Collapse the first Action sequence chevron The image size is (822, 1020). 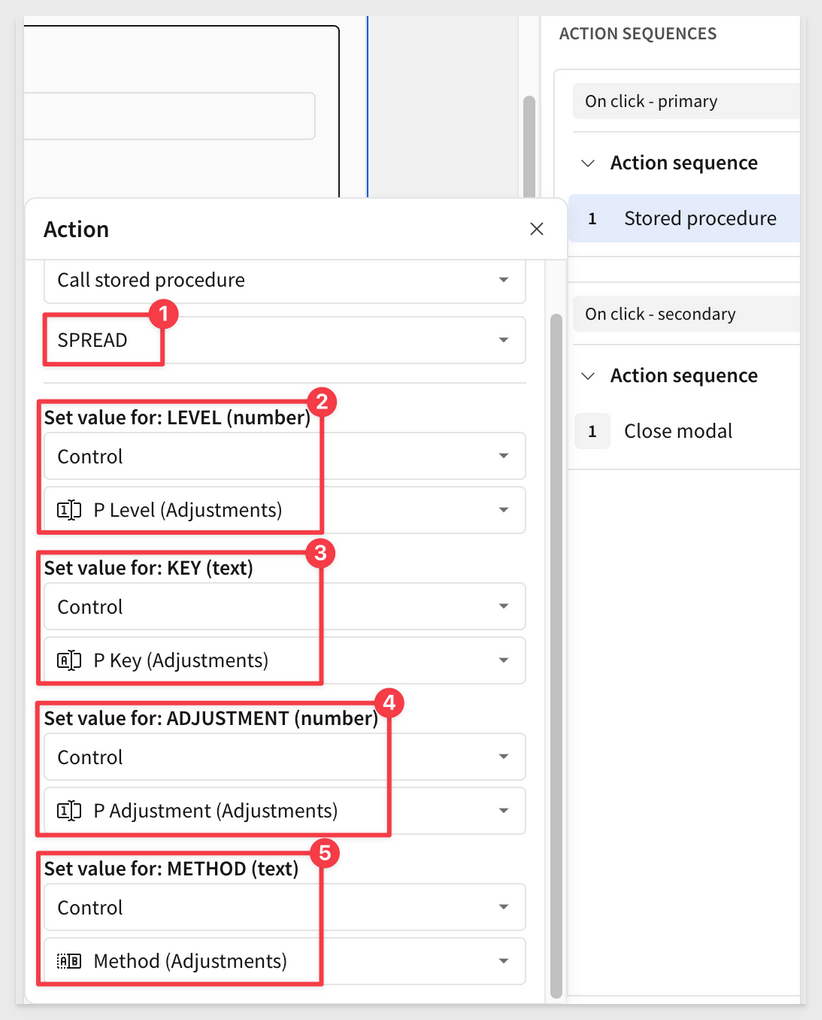(589, 163)
